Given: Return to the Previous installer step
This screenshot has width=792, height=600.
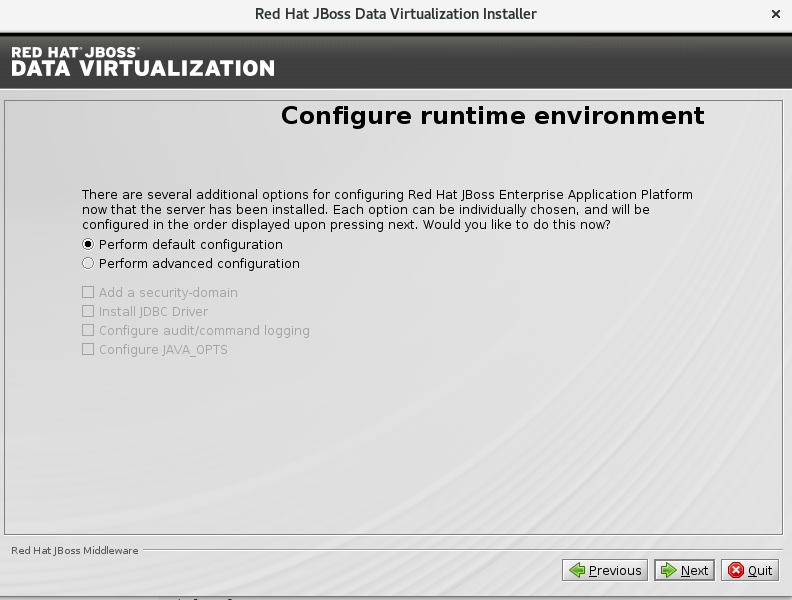Looking at the screenshot, I should click(605, 570).
